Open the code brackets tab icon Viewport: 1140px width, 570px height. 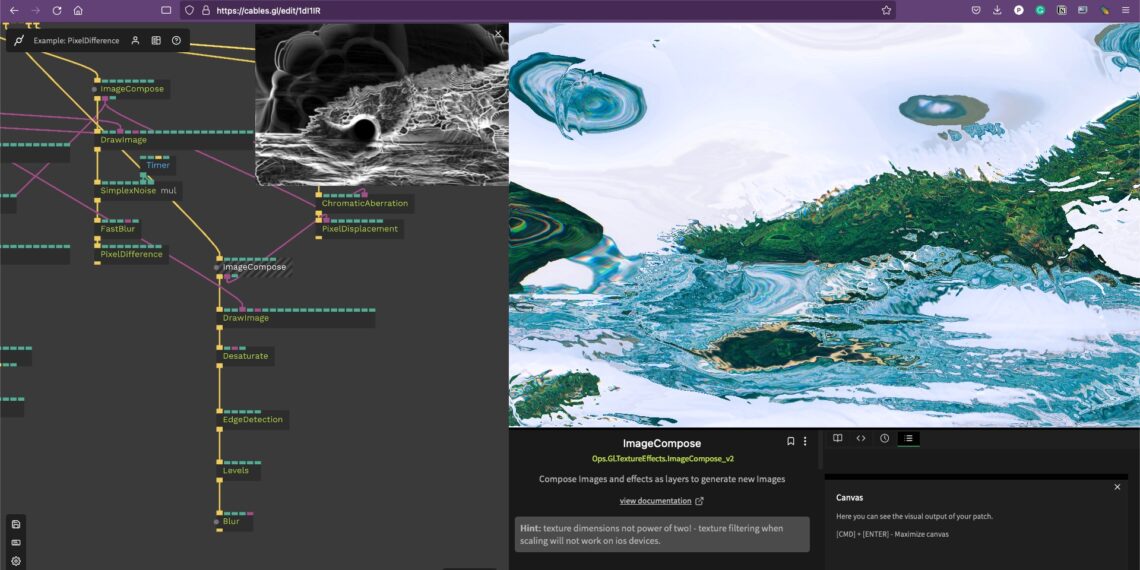point(861,438)
